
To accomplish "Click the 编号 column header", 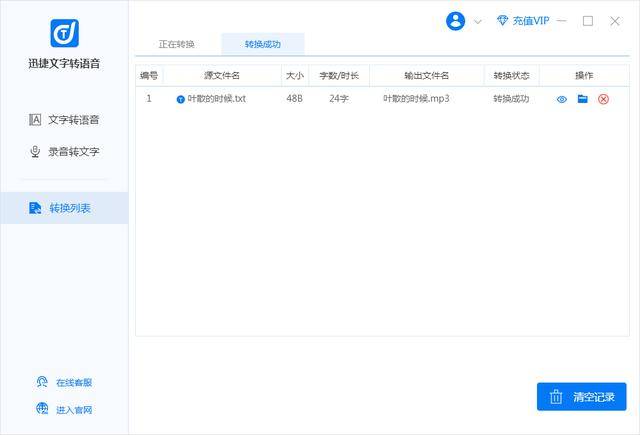I will point(149,75).
